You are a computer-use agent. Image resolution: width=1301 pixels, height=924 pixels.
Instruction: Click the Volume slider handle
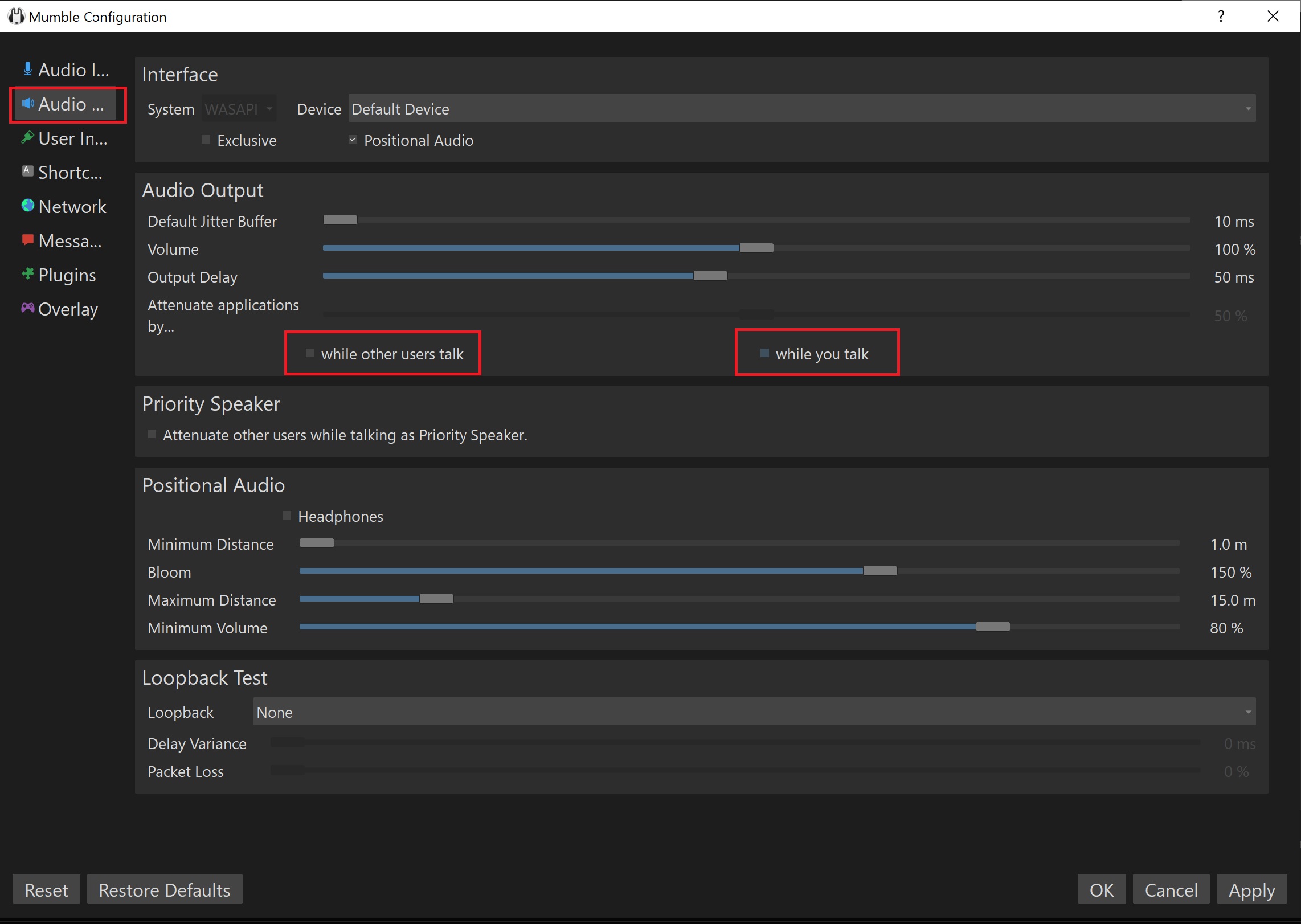pos(756,248)
